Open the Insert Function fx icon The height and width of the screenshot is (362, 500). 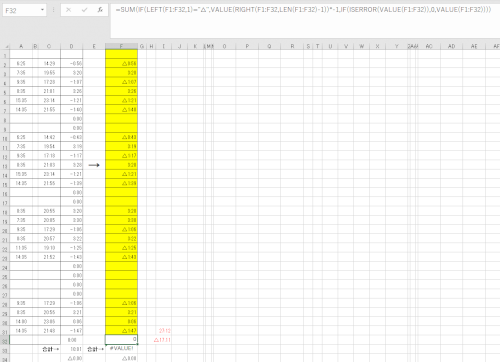100,10
